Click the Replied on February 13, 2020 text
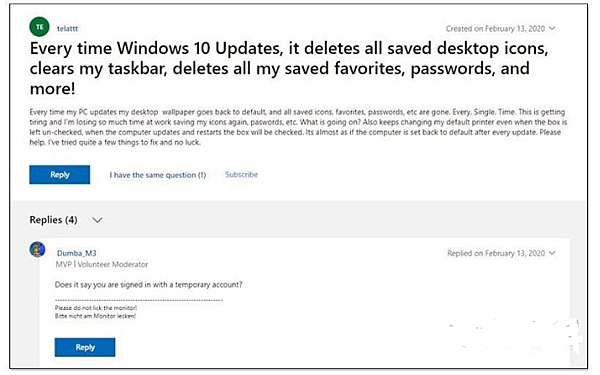 [x=496, y=253]
